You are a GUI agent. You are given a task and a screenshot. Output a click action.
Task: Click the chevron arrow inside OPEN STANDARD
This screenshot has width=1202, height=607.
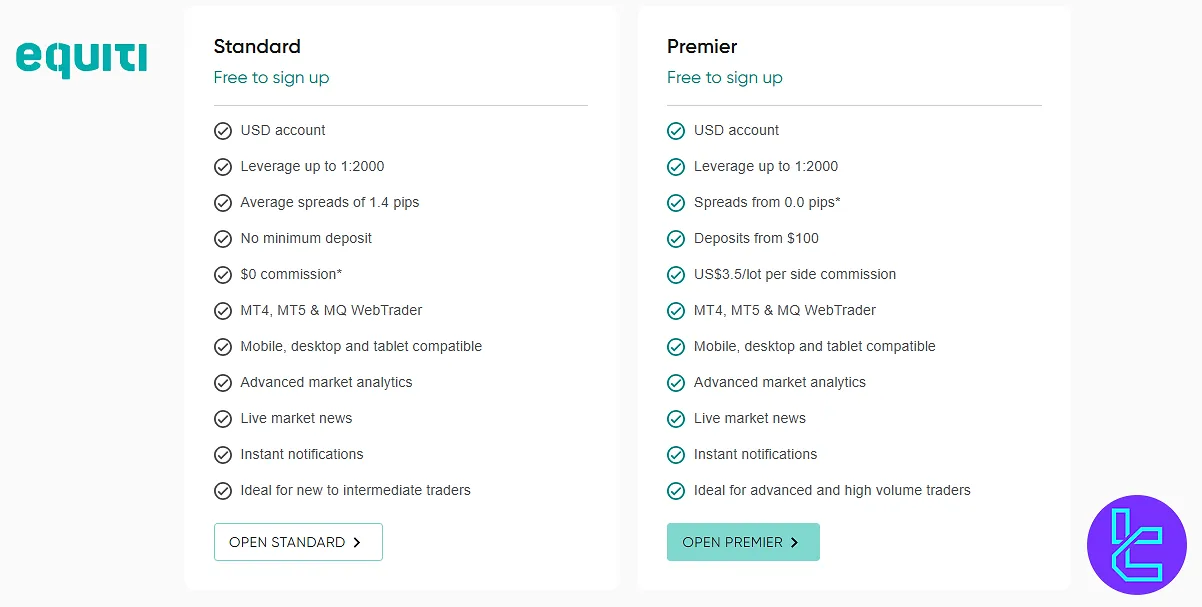click(x=357, y=541)
